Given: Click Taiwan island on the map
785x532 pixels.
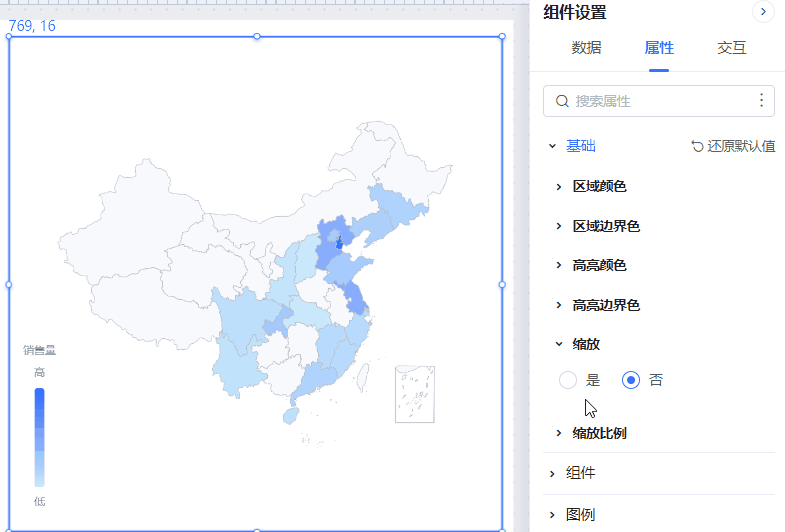Looking at the screenshot, I should [x=363, y=377].
